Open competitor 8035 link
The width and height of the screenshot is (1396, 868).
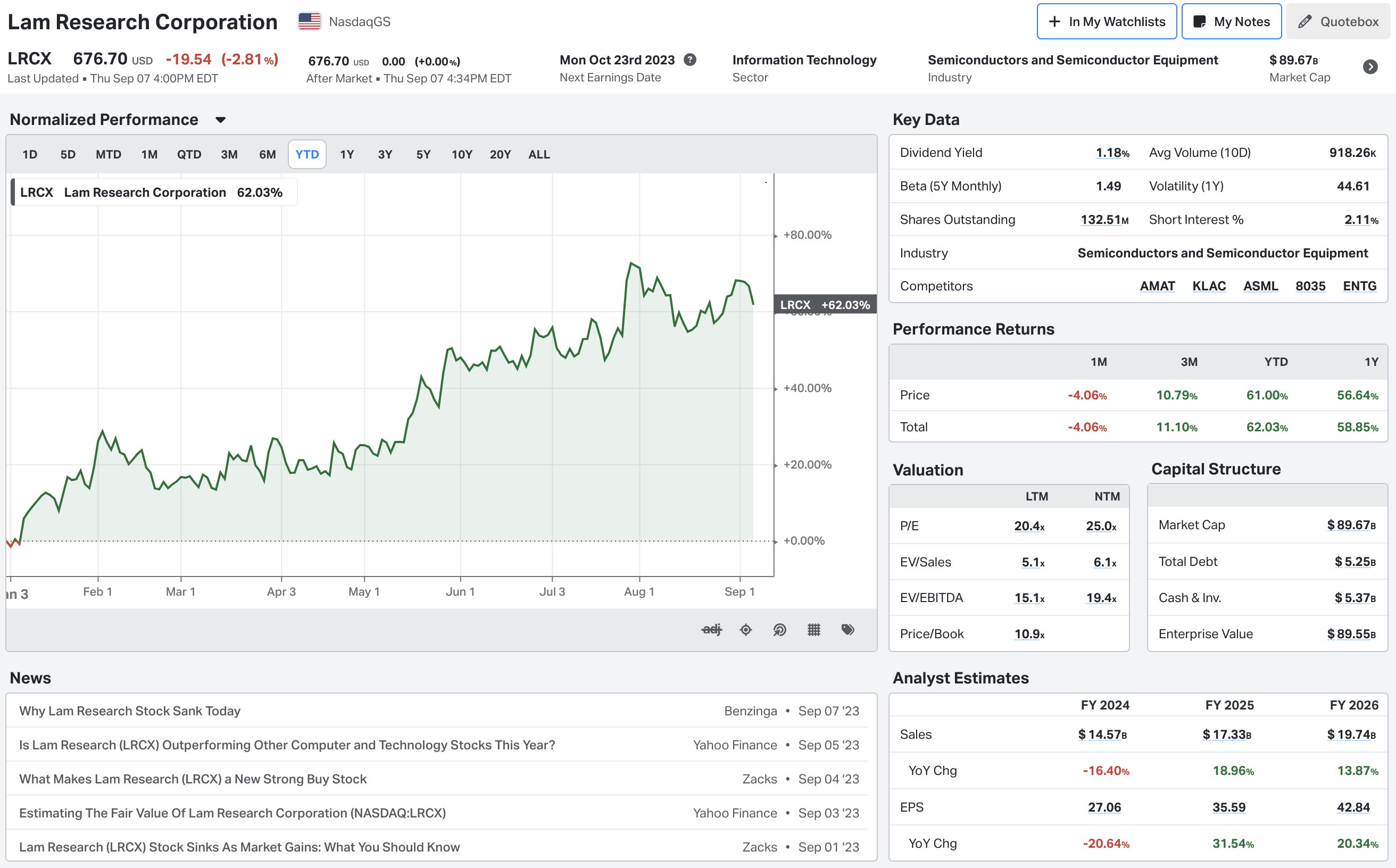tap(1310, 286)
